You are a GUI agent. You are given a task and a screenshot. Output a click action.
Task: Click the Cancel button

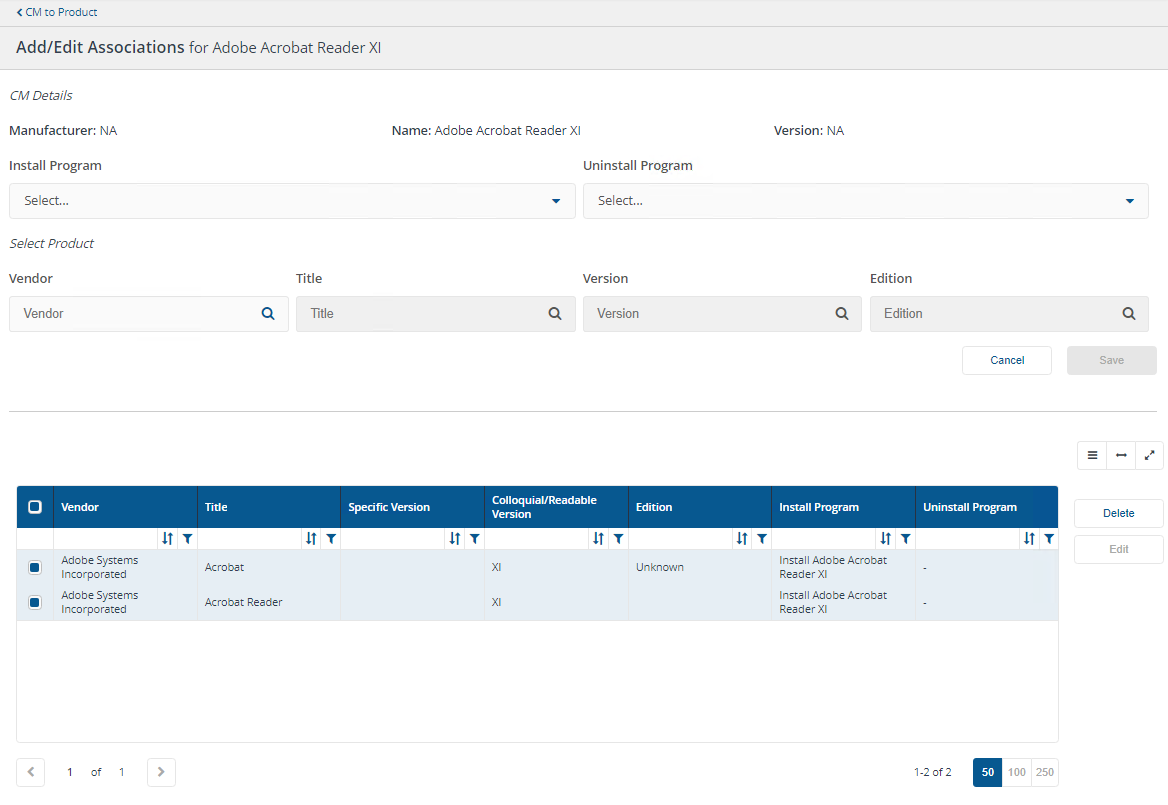pos(1006,360)
